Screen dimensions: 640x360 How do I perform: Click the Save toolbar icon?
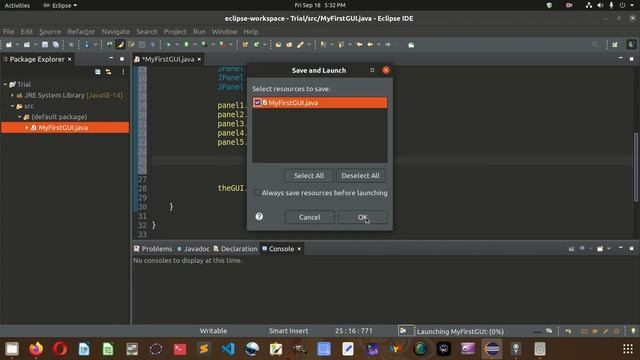coord(45,44)
